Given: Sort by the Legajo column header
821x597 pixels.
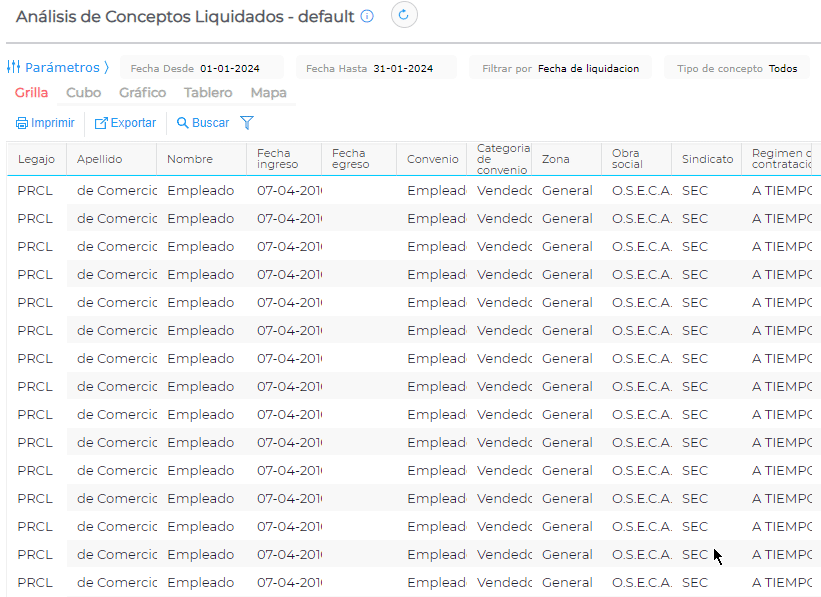Looking at the screenshot, I should pos(37,159).
